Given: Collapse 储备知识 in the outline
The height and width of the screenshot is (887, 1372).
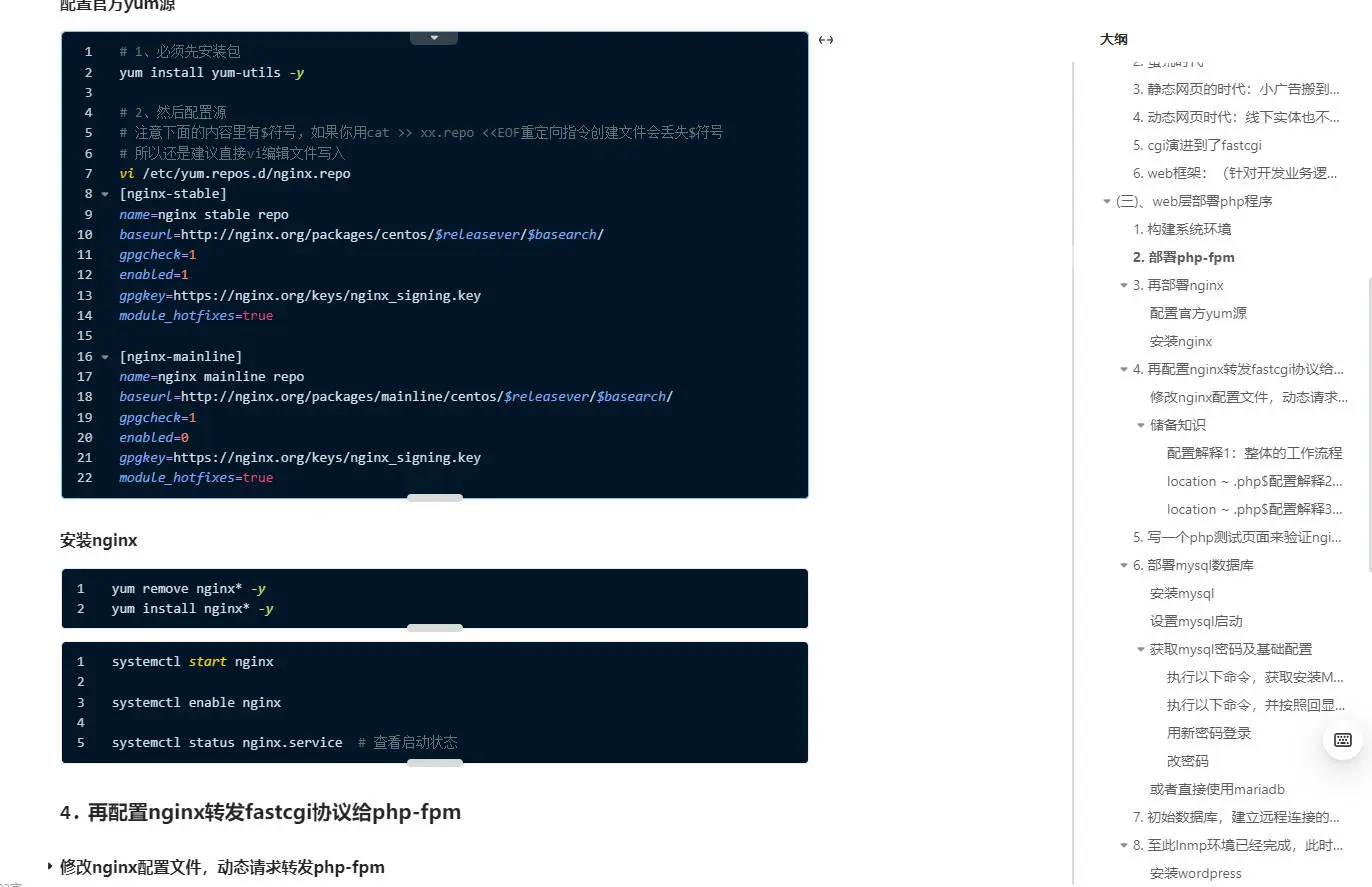Looking at the screenshot, I should 1141,426.
